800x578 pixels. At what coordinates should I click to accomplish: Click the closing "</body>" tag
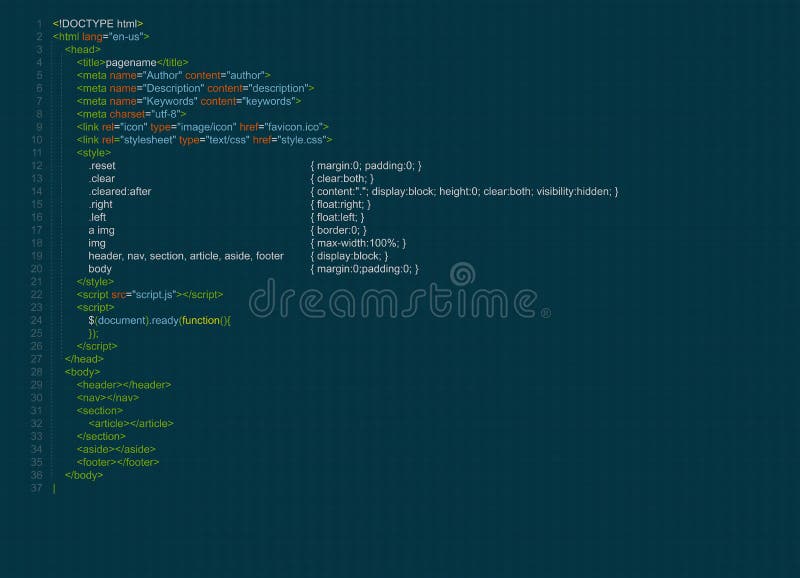pos(84,475)
